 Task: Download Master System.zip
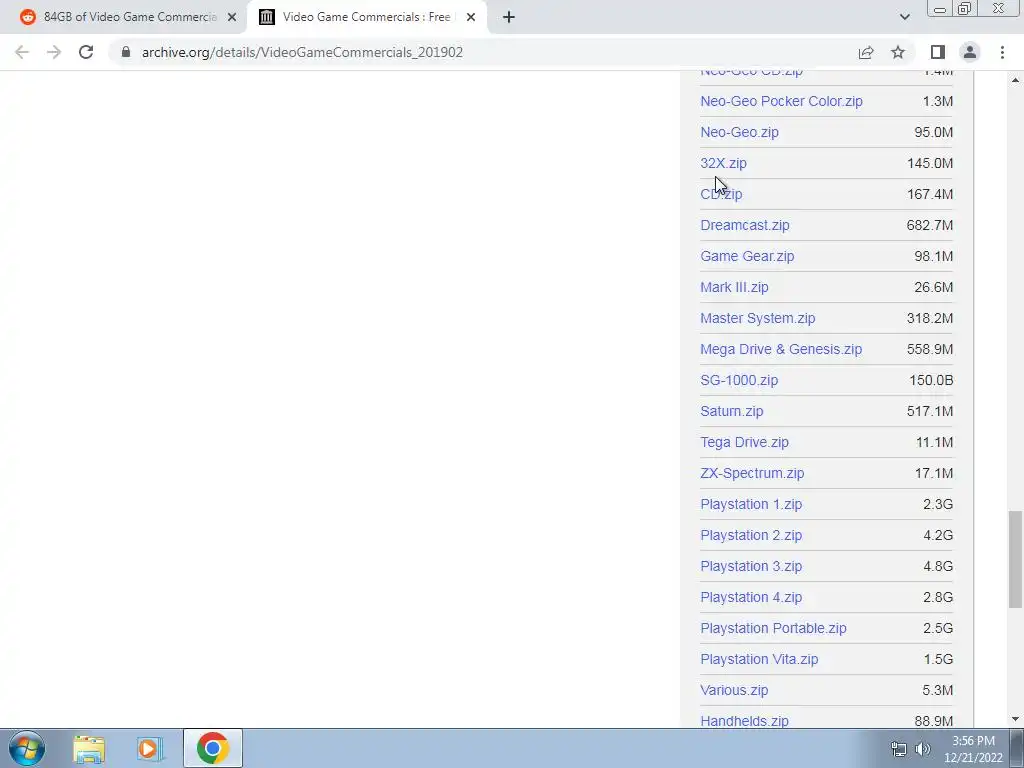pos(758,318)
